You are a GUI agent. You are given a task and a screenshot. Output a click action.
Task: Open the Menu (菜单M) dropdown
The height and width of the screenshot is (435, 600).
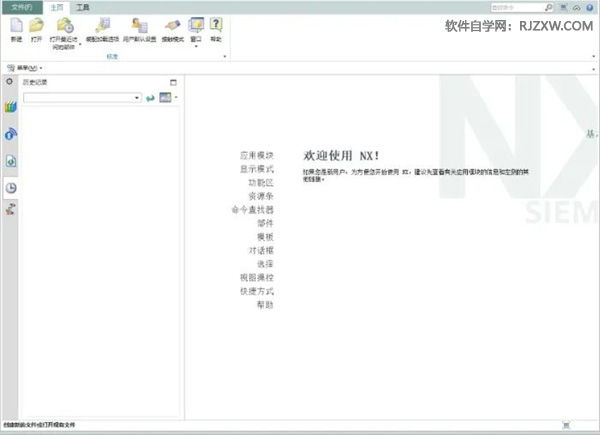point(25,68)
